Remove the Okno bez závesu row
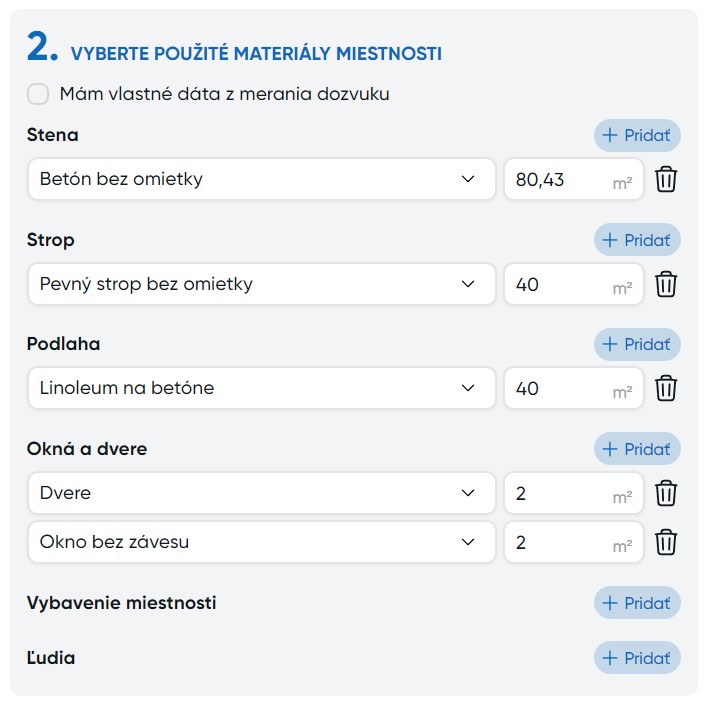This screenshot has height=707, width=707. (666, 542)
